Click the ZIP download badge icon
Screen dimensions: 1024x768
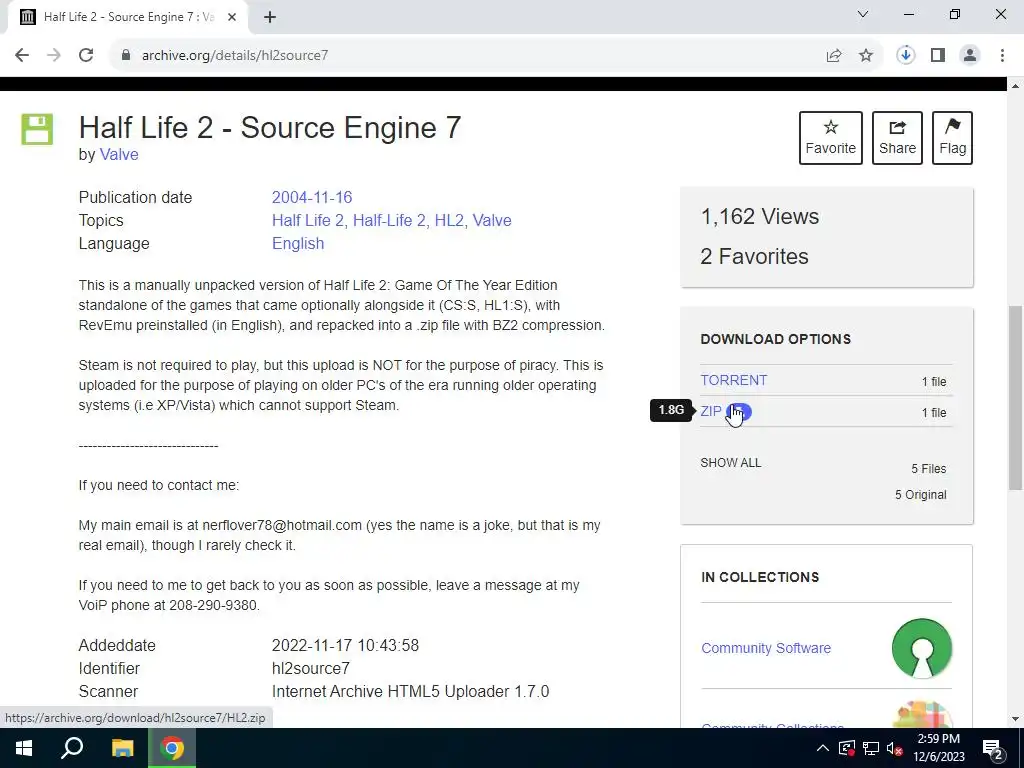pos(739,412)
